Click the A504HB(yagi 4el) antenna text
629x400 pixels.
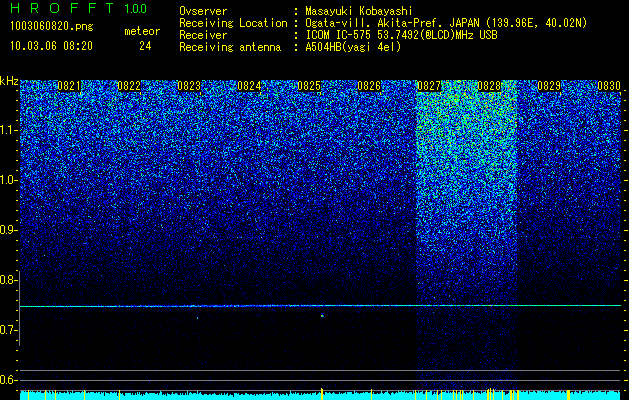point(353,47)
